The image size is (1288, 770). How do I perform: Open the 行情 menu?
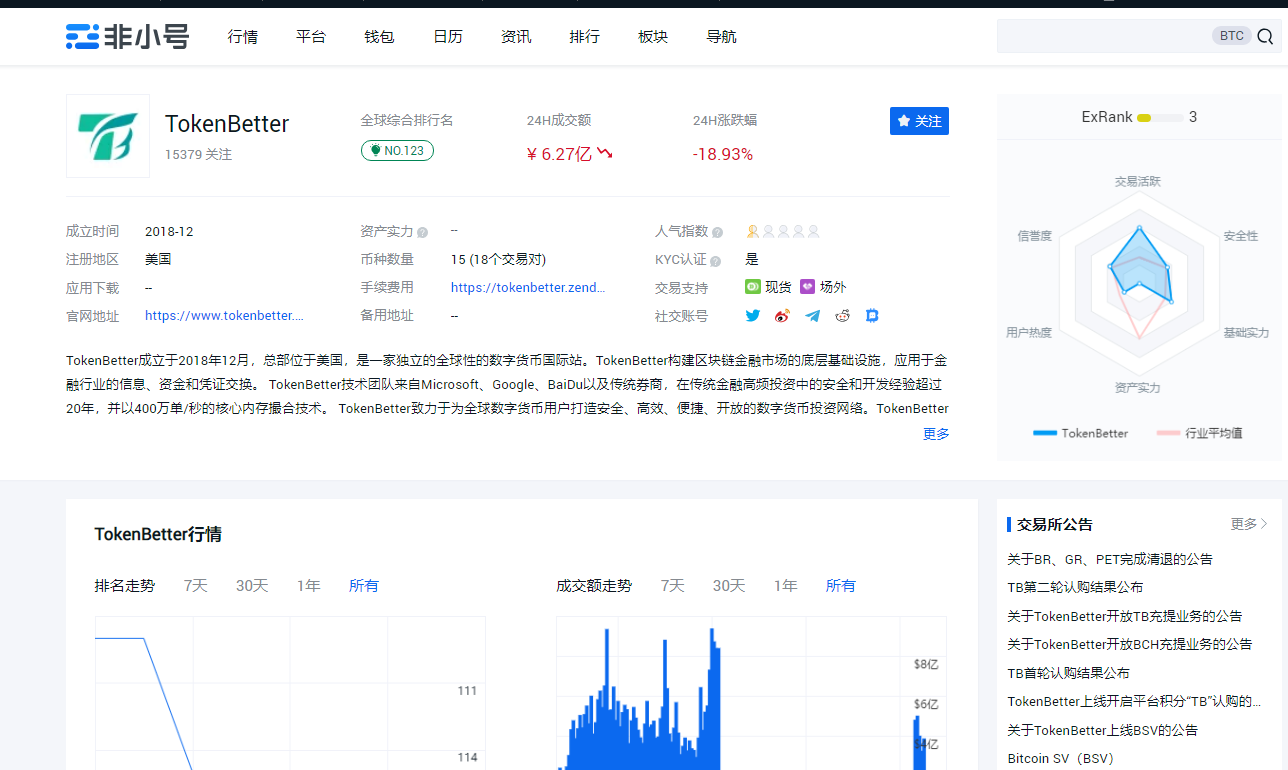click(x=243, y=37)
